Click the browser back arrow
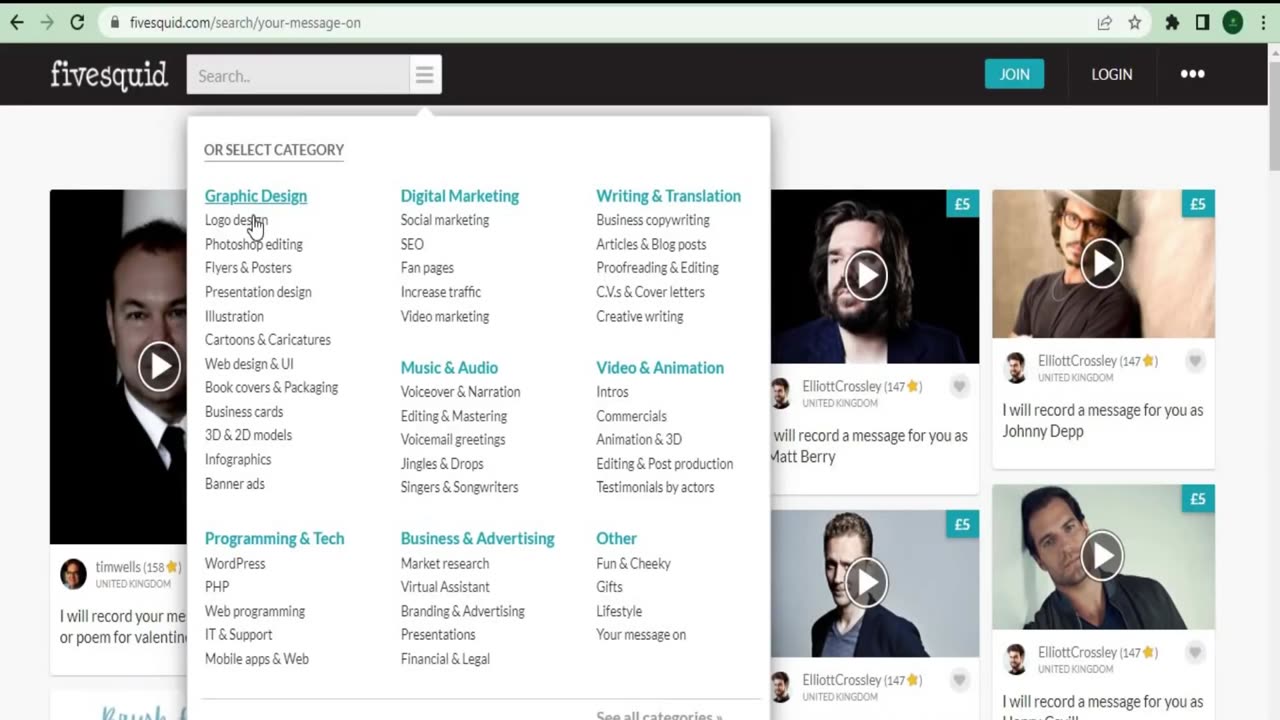1280x720 pixels. [17, 22]
